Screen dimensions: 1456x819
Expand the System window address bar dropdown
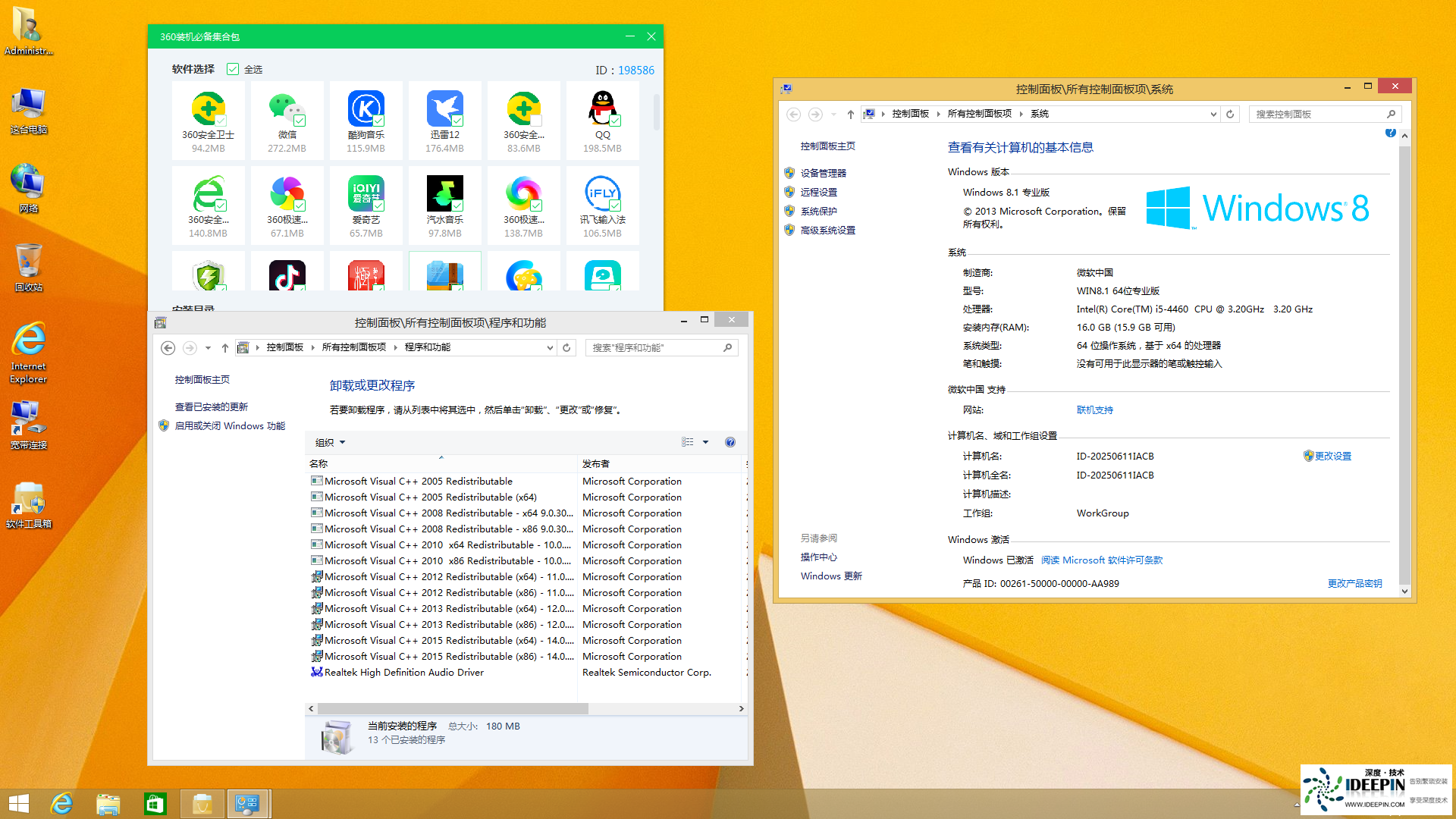coord(1213,114)
